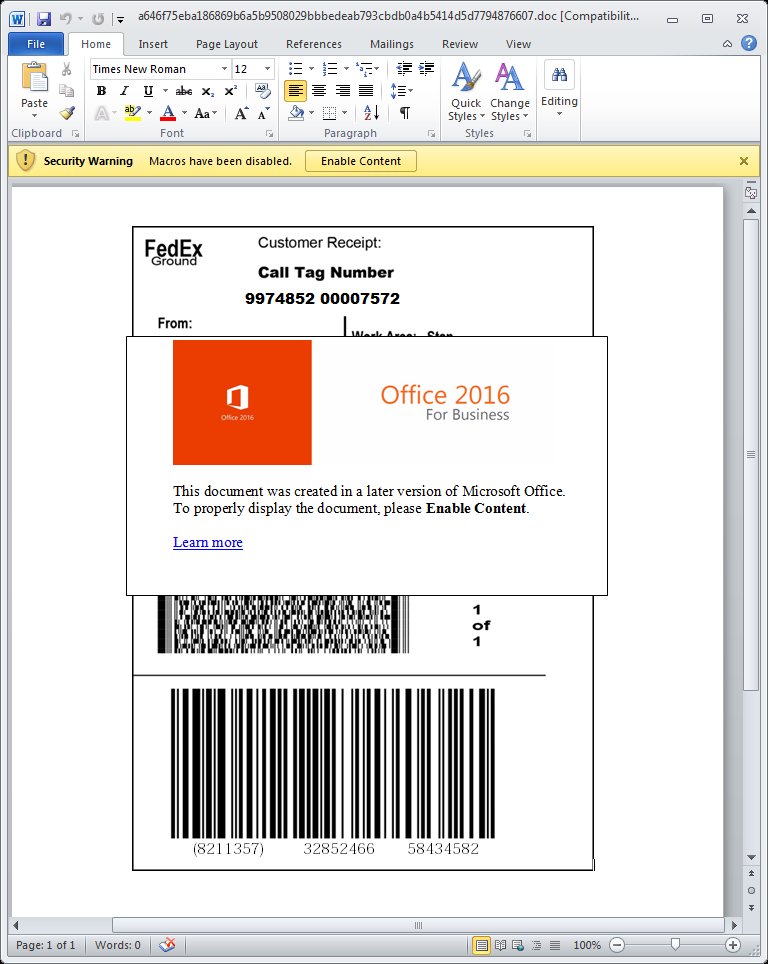Click the Shading paint bucket icon

pos(296,113)
